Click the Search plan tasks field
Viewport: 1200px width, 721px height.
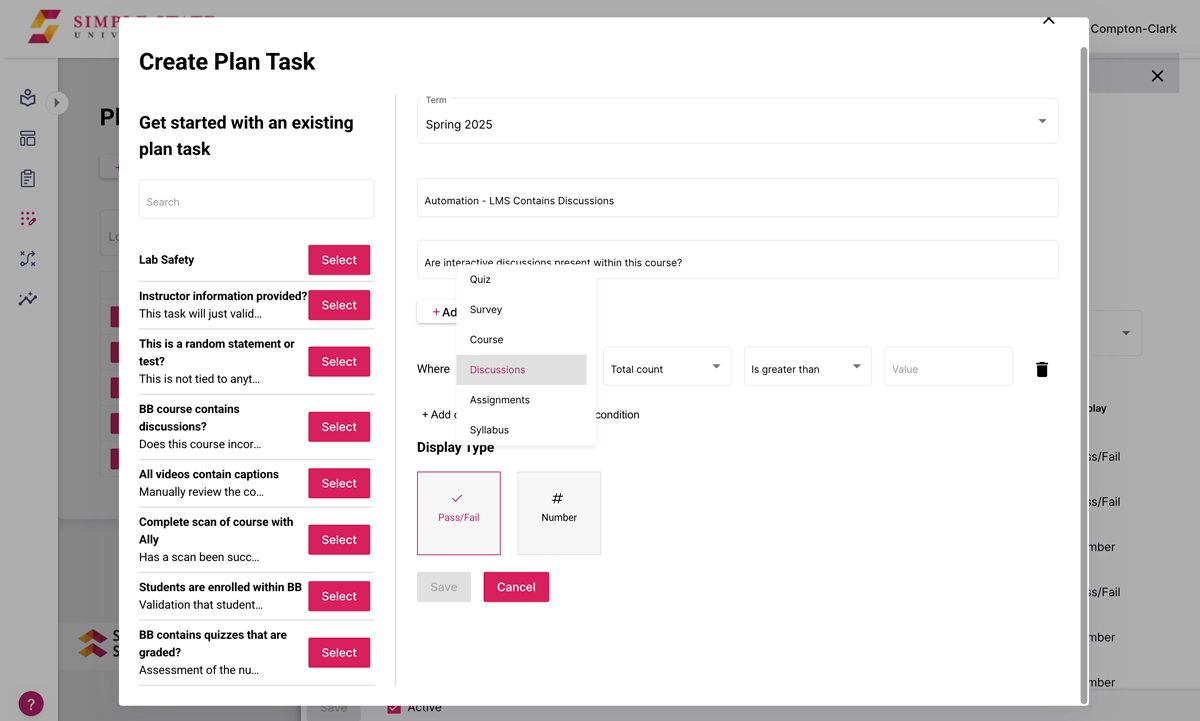tap(256, 198)
